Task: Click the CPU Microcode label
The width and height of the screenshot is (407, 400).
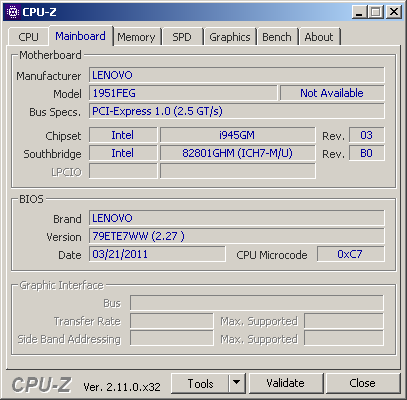Action: [272, 255]
